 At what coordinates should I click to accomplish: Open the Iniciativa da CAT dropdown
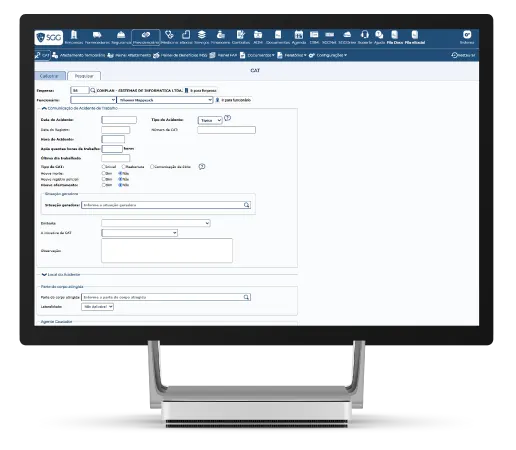point(139,233)
